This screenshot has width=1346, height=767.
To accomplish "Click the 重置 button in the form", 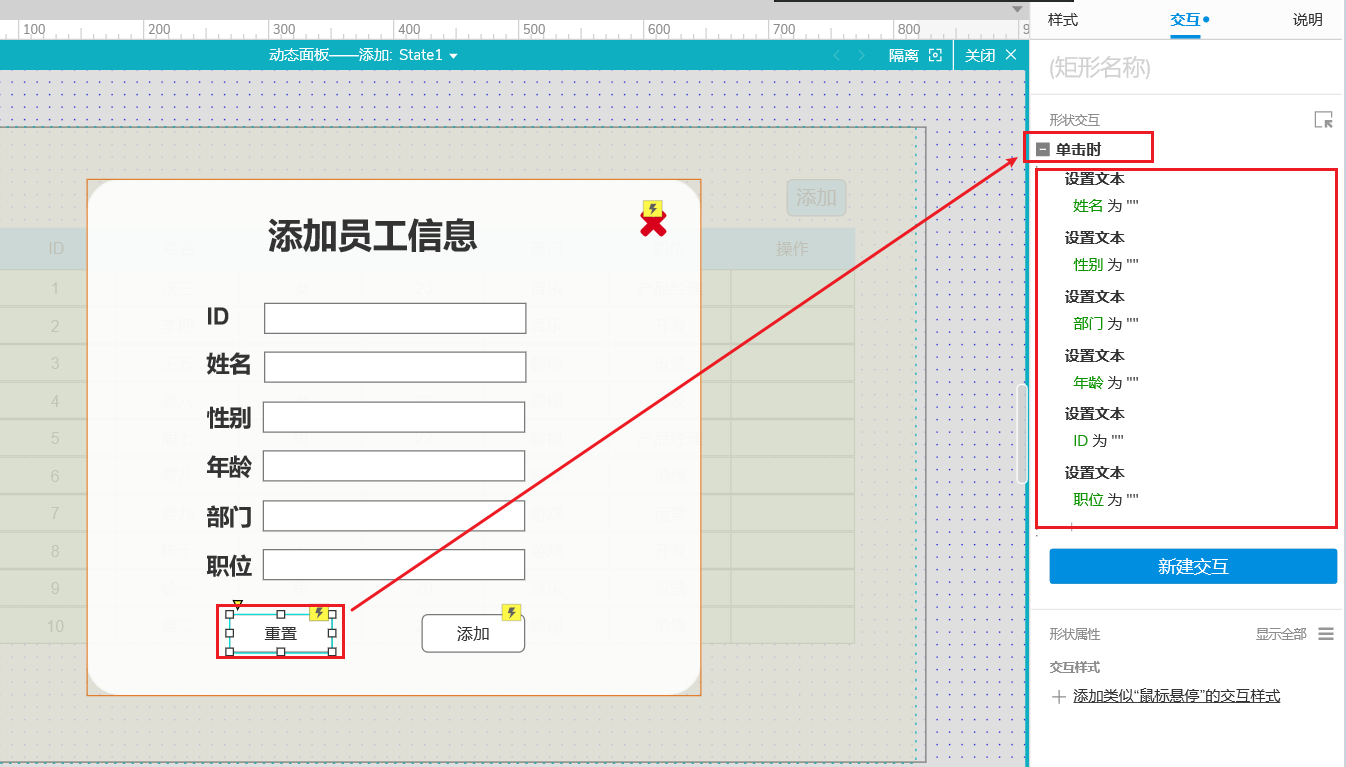I will (281, 633).
